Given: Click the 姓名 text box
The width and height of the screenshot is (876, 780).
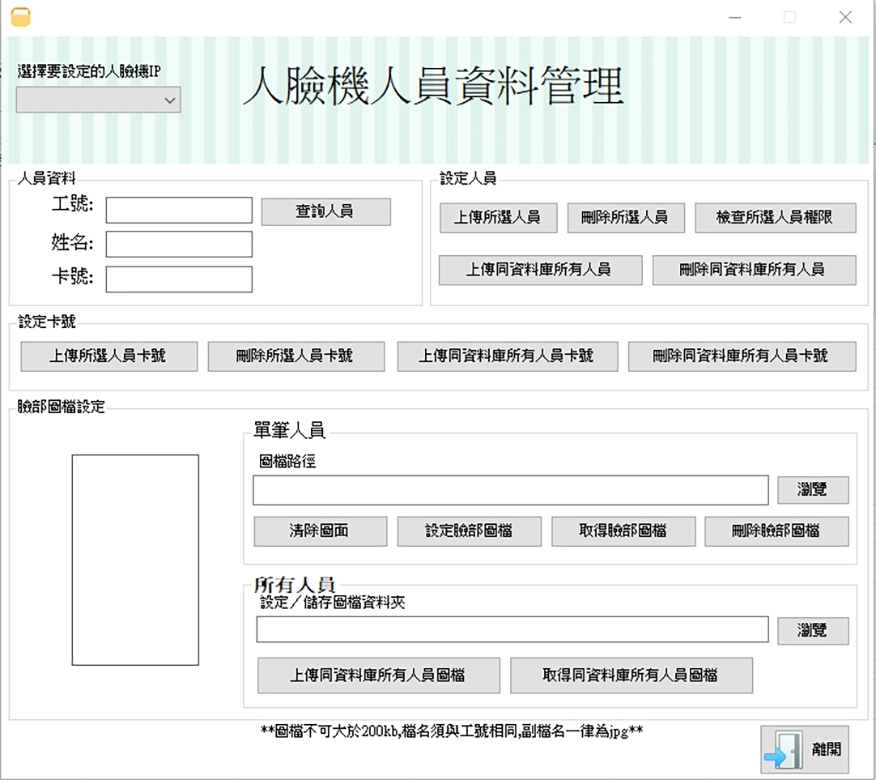Looking at the screenshot, I should click(x=178, y=243).
